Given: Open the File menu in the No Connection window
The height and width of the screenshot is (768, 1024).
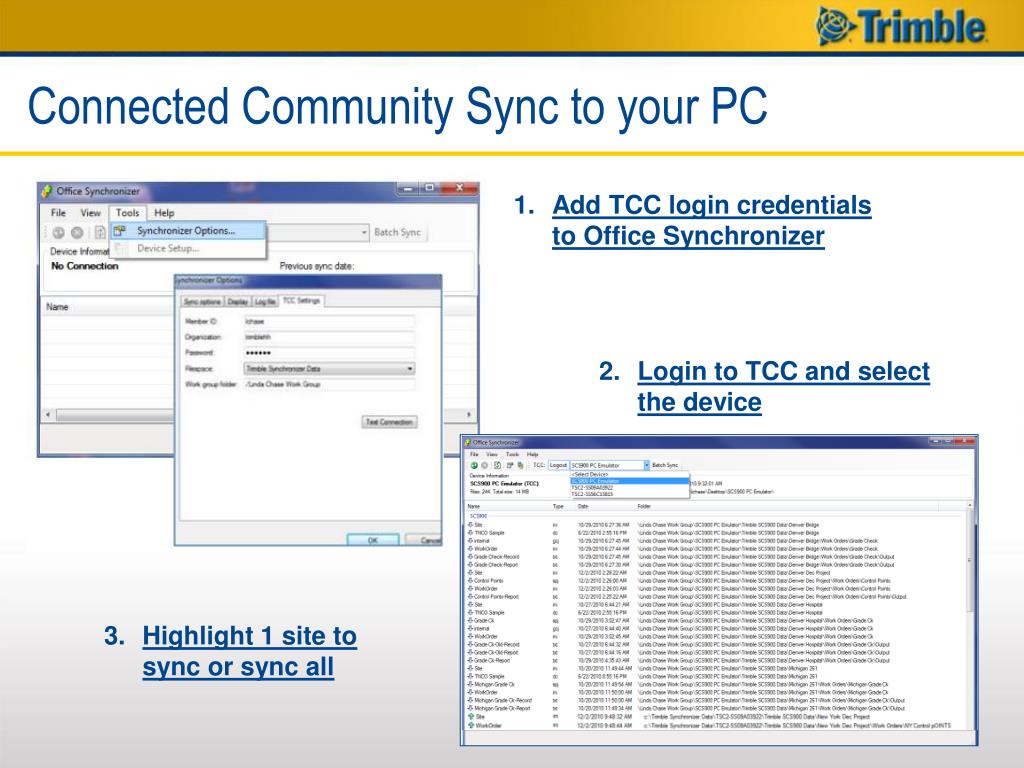Looking at the screenshot, I should pyautogui.click(x=58, y=213).
